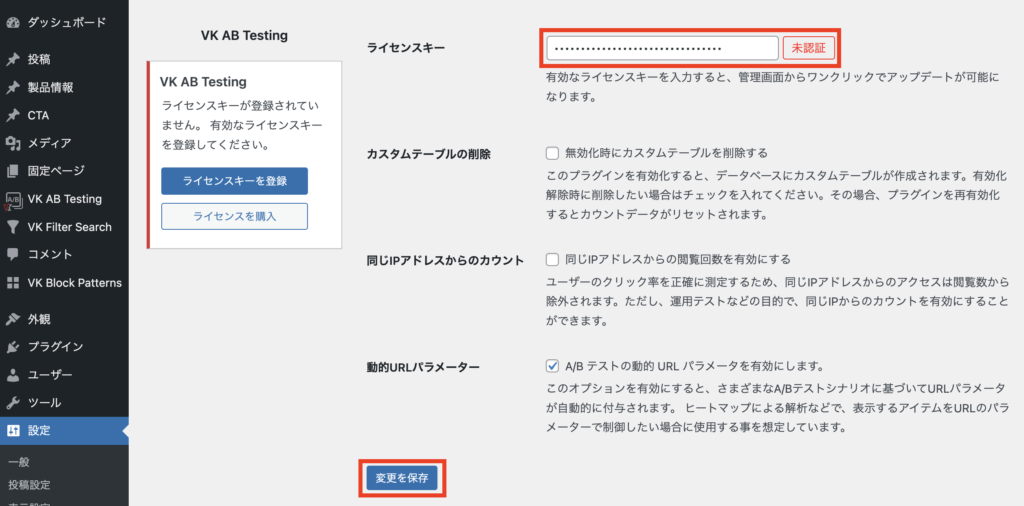Click the wrench icon beside ツール
Viewport: 1024px width, 506px height.
13,403
